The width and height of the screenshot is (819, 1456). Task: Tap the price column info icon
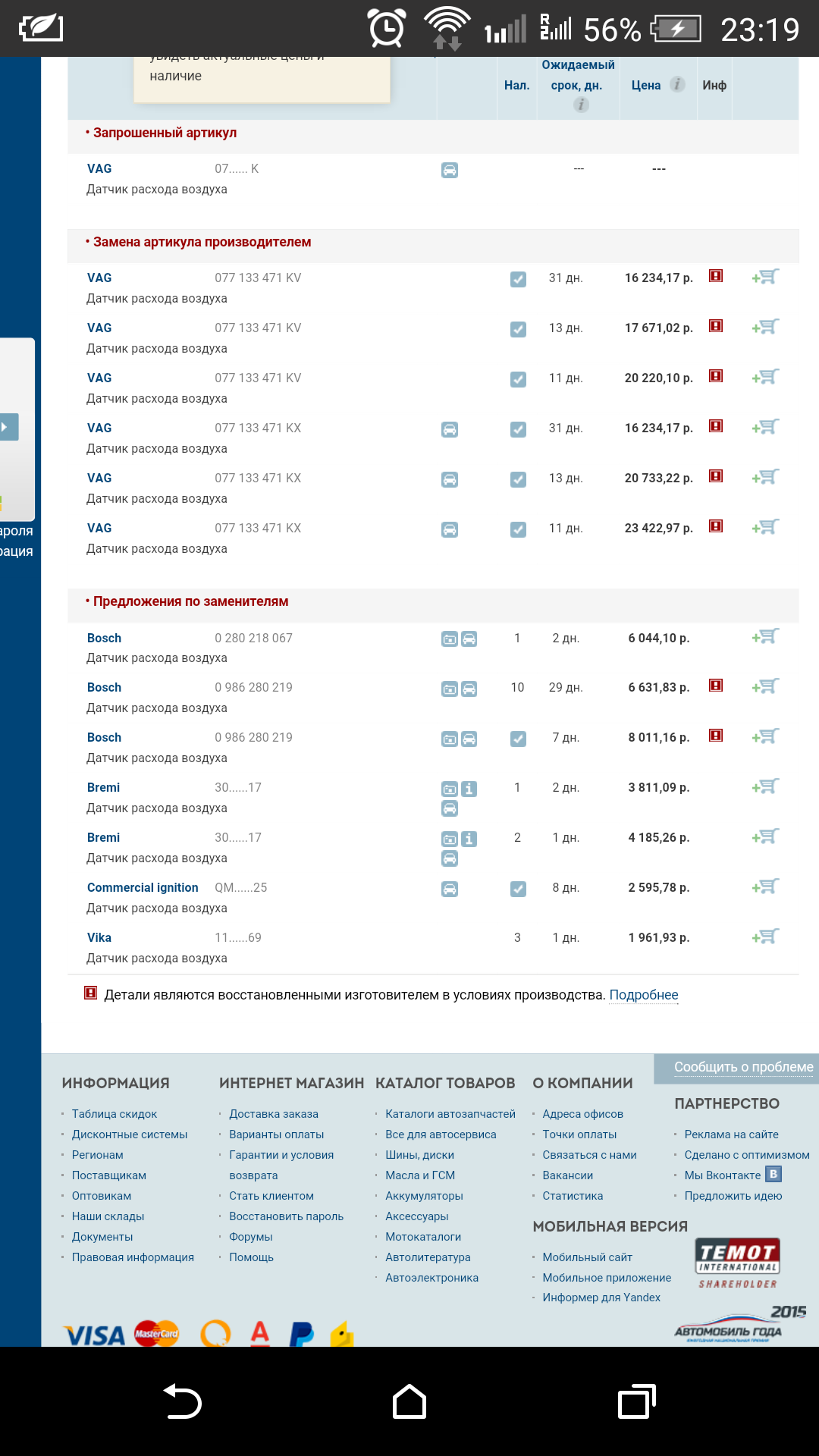pos(677,84)
